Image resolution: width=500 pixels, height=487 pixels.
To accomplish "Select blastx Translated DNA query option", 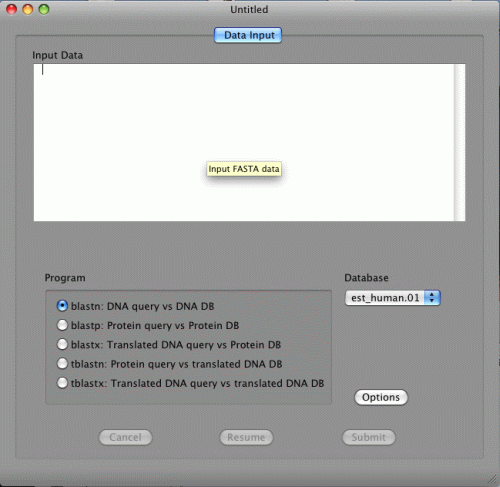I will [x=62, y=344].
